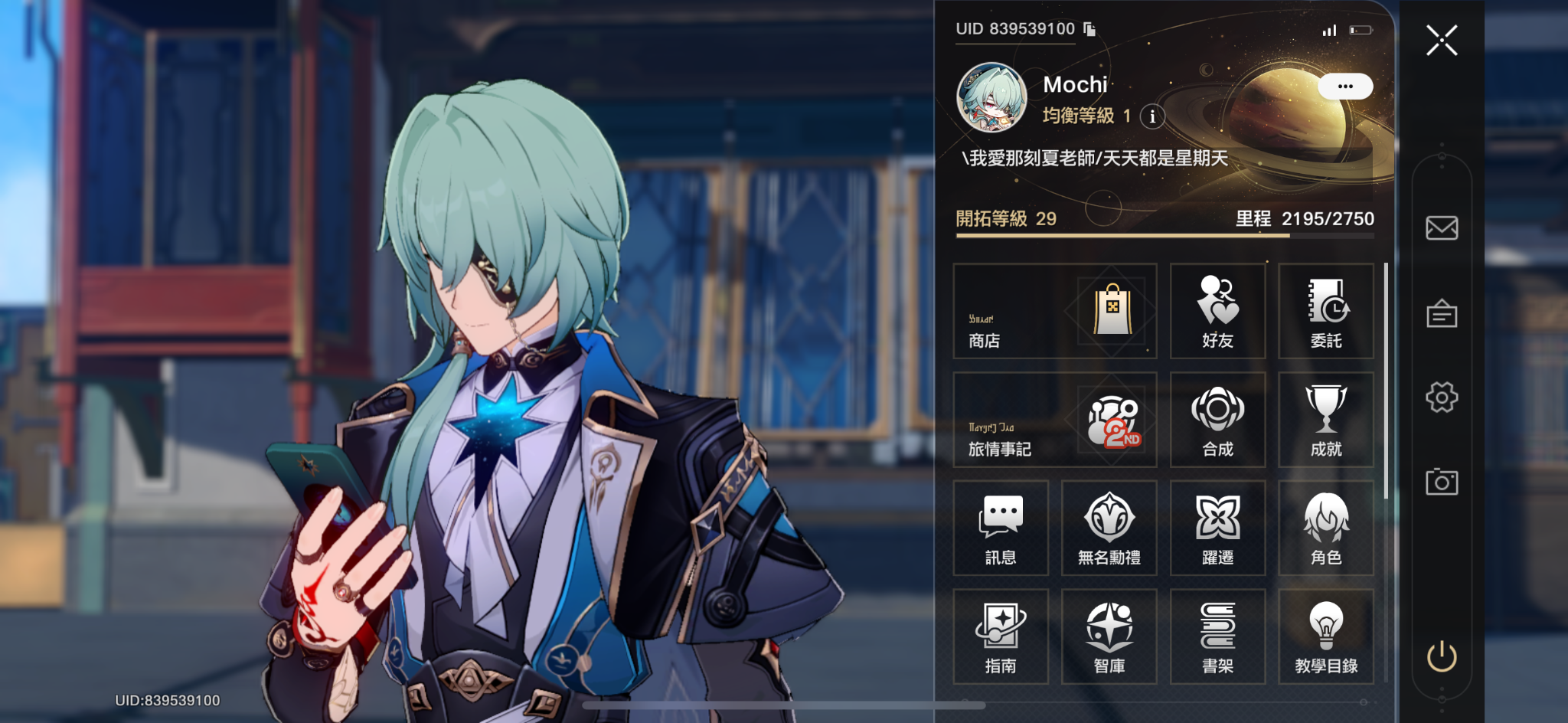Image resolution: width=1568 pixels, height=723 pixels.
Task: Click the Mochi profile avatar
Action: (x=991, y=98)
